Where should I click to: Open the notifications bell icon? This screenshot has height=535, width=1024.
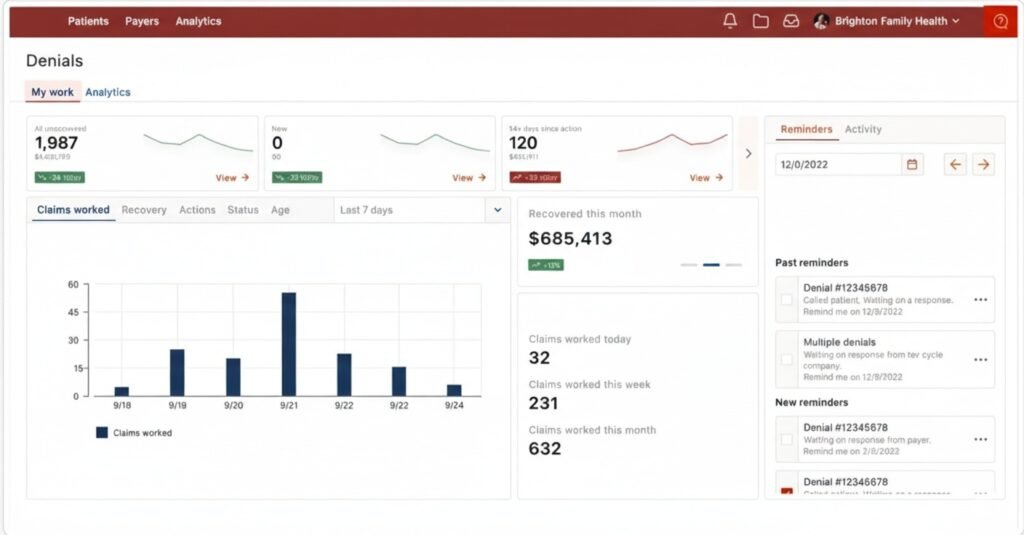tap(730, 21)
